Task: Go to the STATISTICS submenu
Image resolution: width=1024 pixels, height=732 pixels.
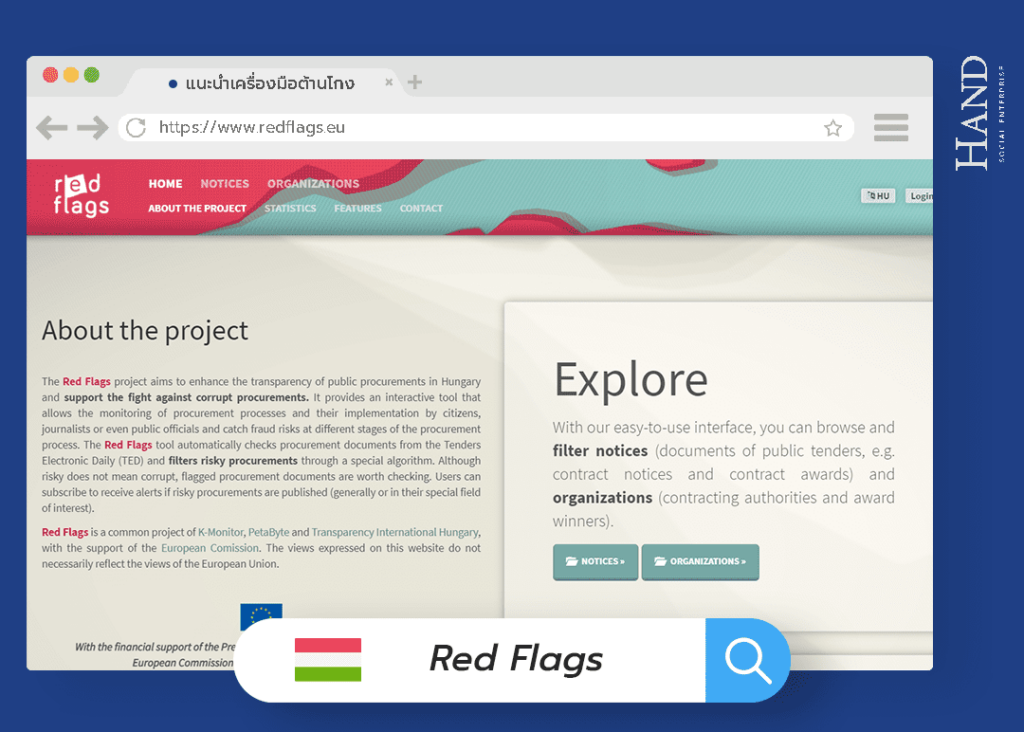Action: pos(290,209)
